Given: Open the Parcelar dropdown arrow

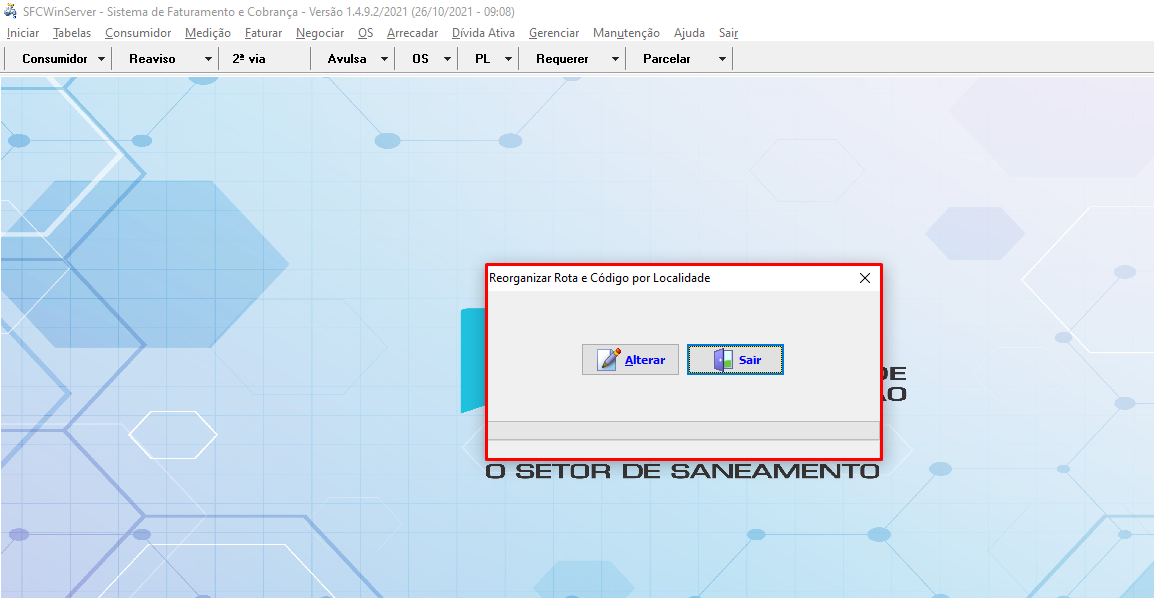Looking at the screenshot, I should 722,59.
